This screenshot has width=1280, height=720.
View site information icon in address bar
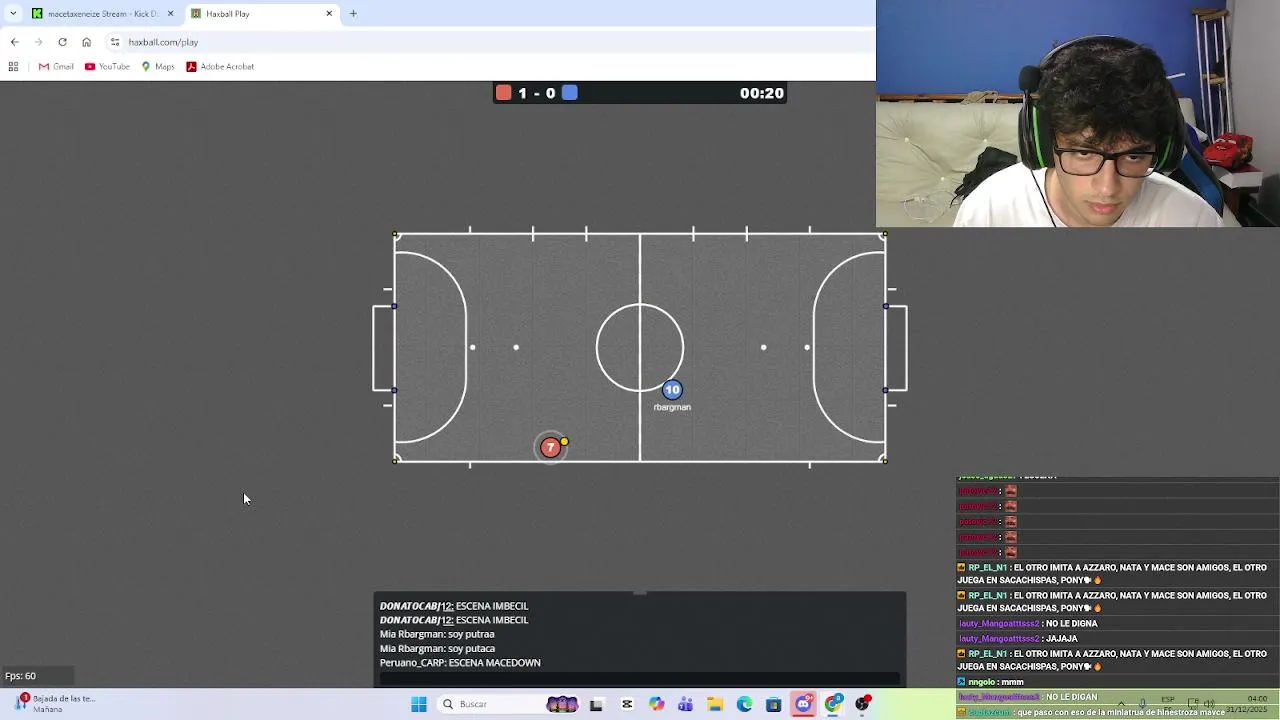[115, 42]
